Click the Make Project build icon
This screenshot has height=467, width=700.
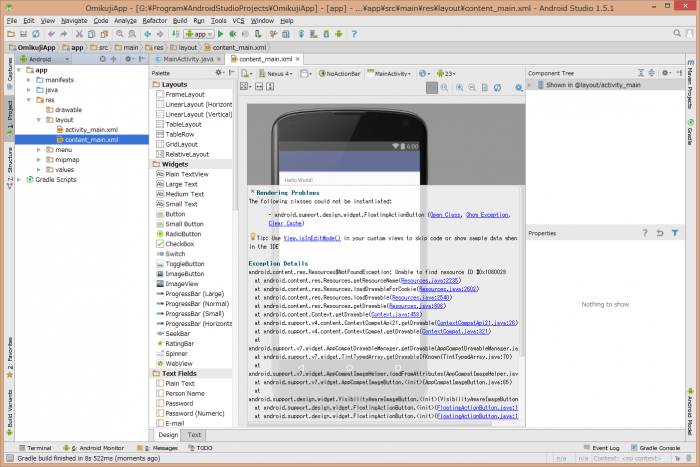click(x=176, y=34)
